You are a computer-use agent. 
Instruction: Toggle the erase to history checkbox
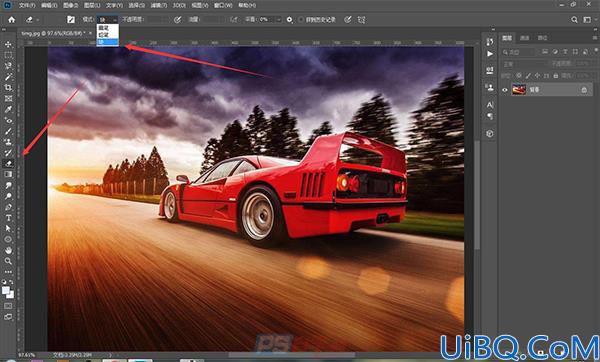[x=301, y=20]
